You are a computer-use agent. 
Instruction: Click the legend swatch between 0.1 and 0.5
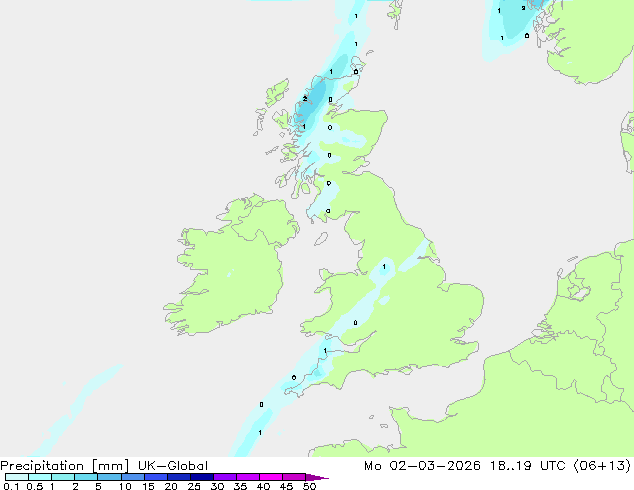(x=17, y=477)
